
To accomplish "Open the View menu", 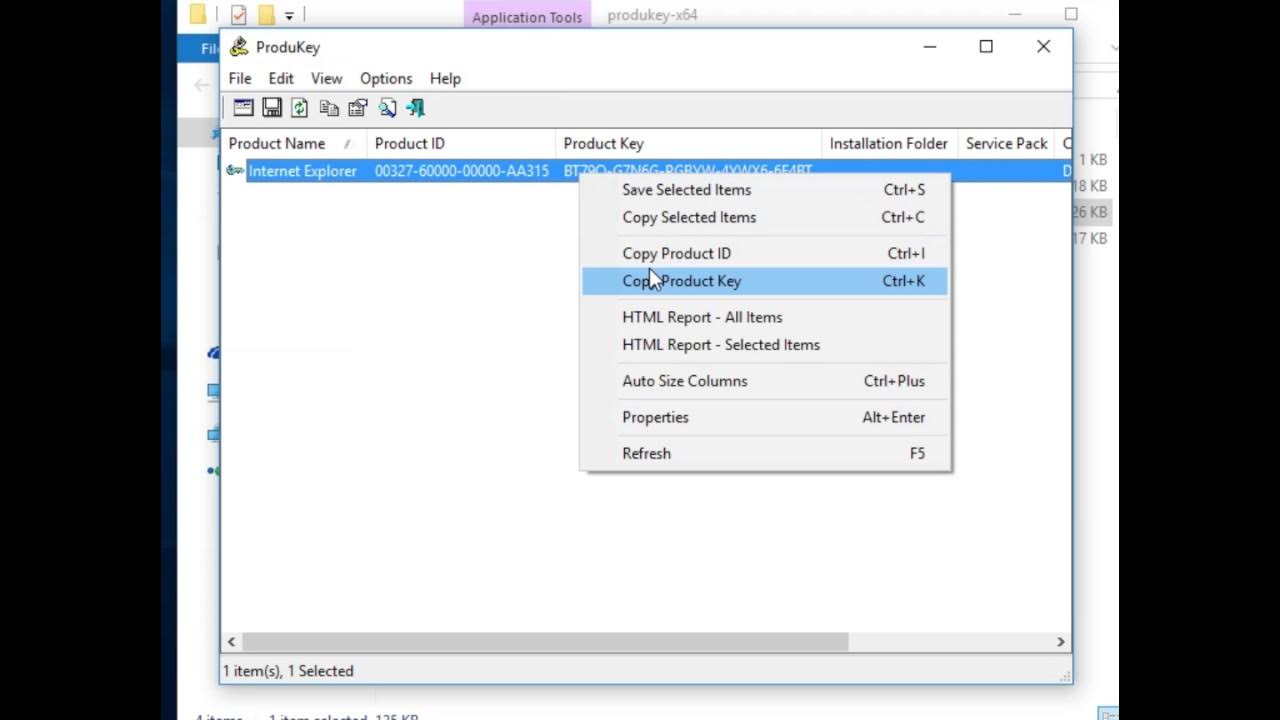I will [x=326, y=78].
